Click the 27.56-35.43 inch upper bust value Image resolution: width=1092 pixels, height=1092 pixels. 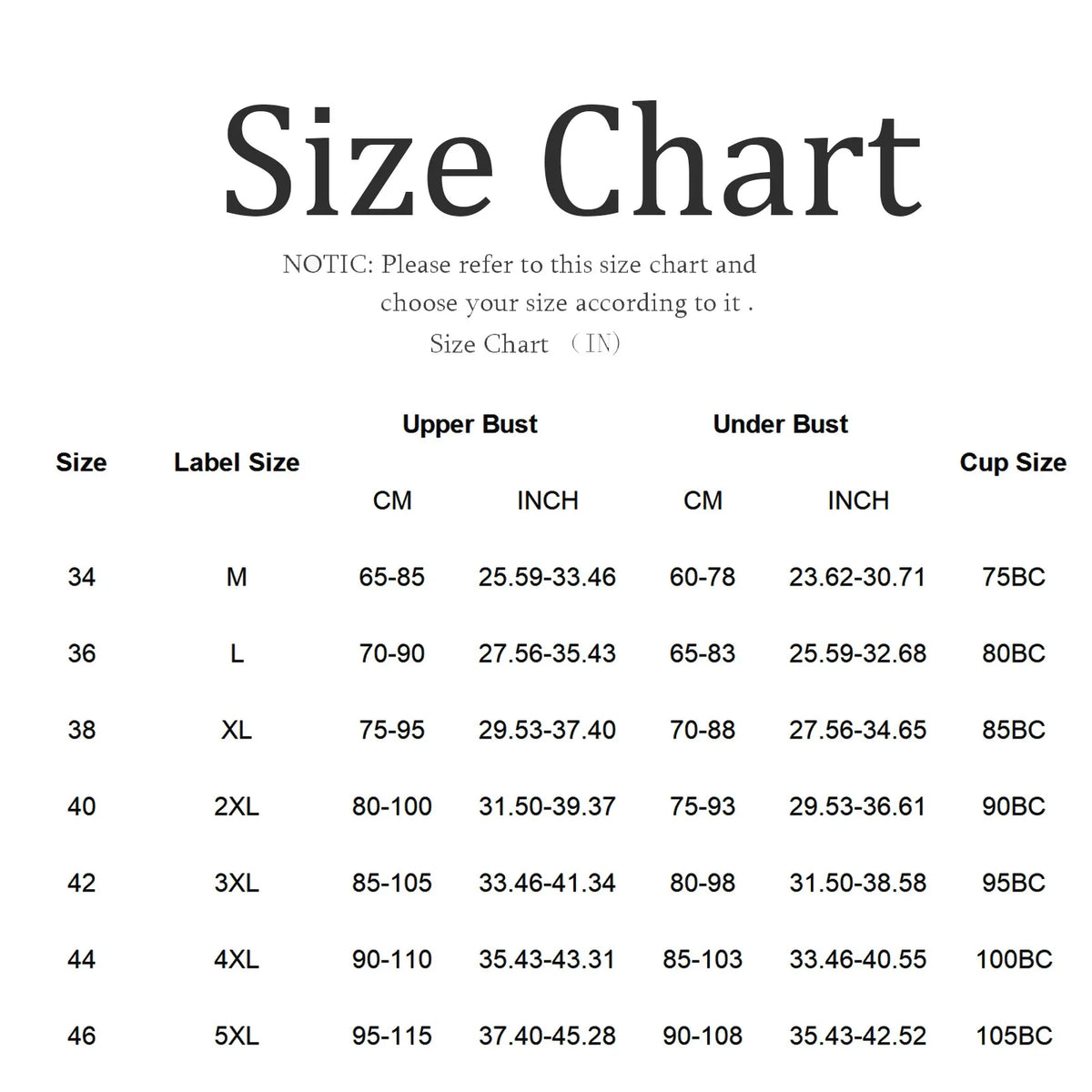coord(547,653)
